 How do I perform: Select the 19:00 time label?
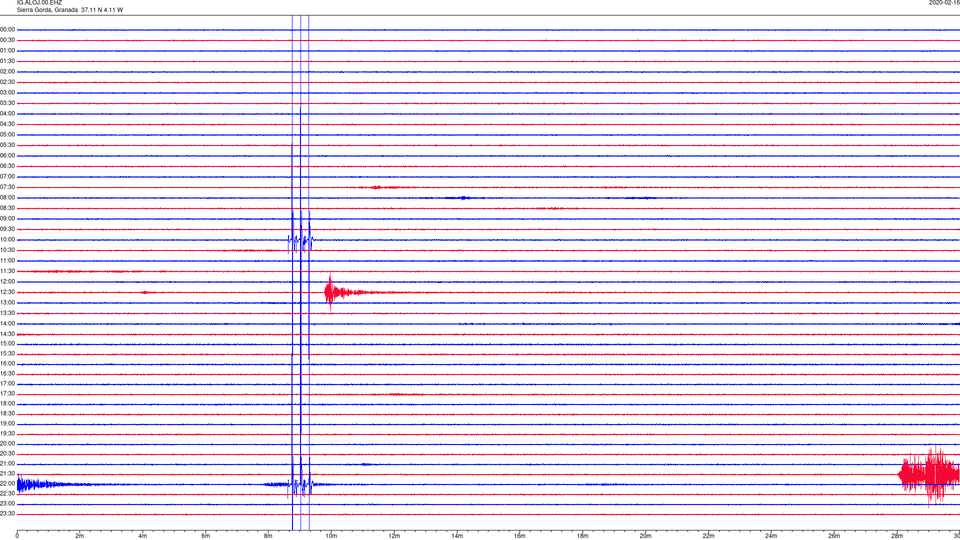pyautogui.click(x=7, y=424)
